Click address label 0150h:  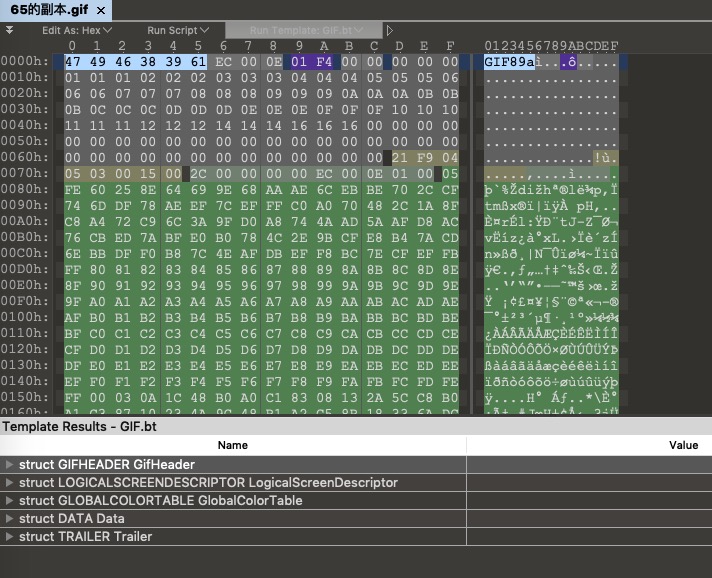pyautogui.click(x=25, y=398)
